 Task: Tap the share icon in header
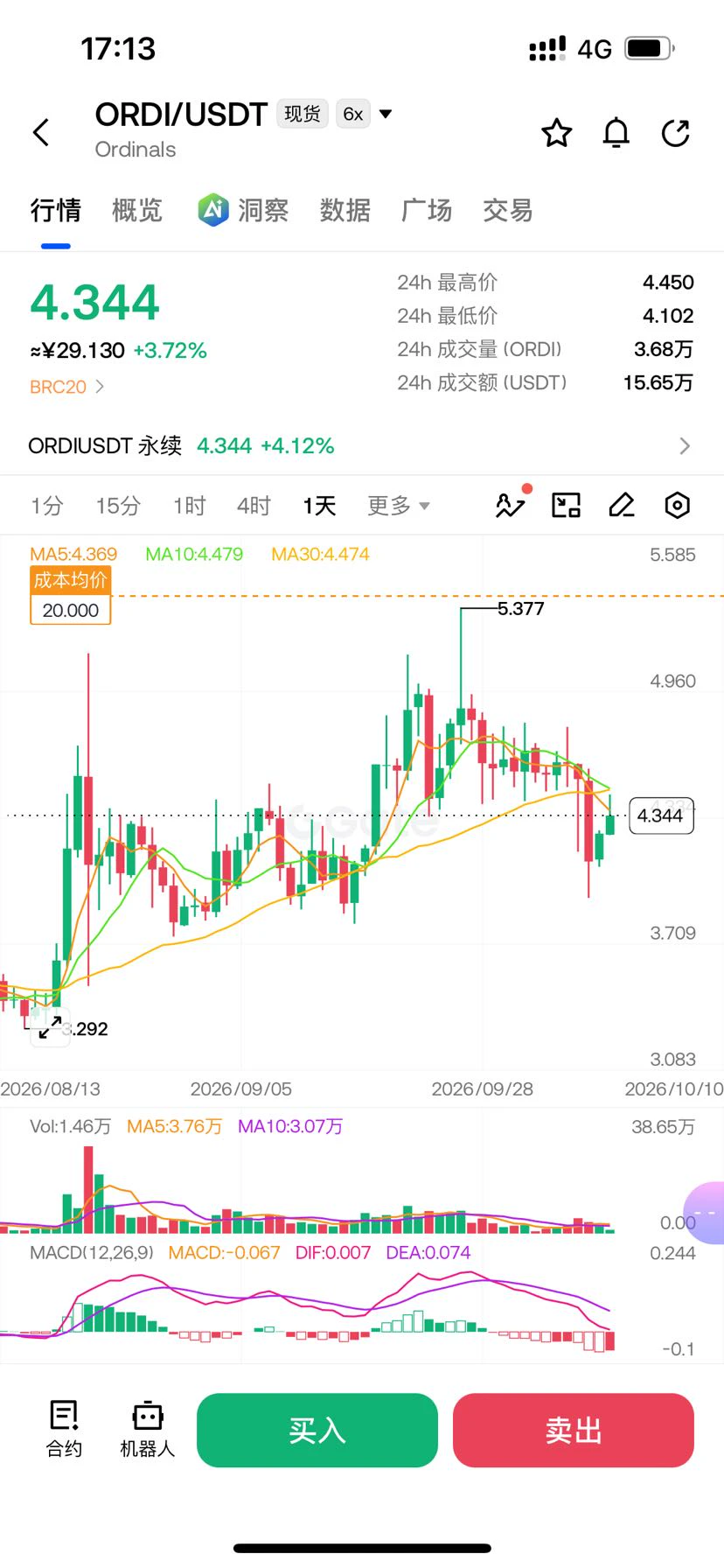[x=676, y=133]
